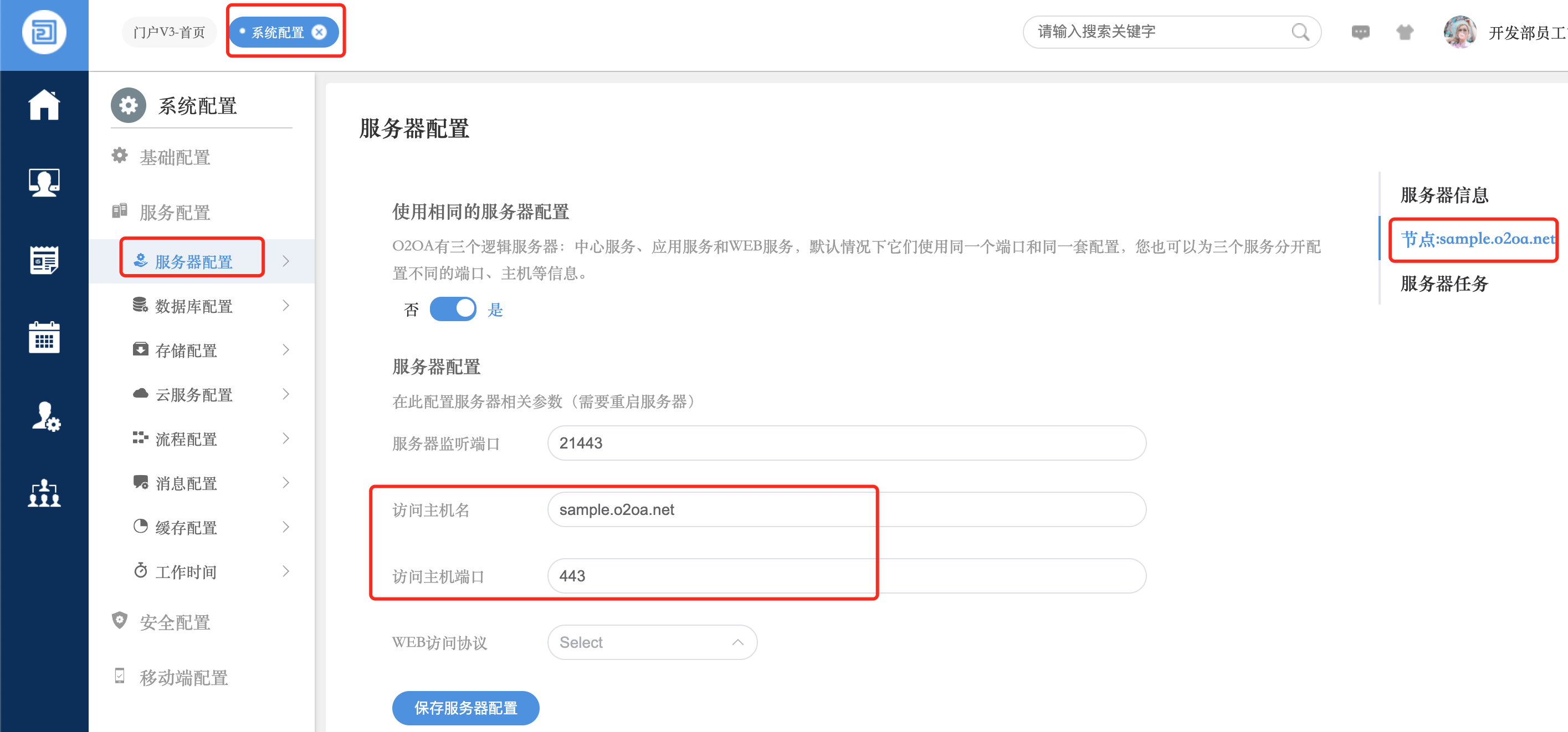Open the user settings gear sidebar icon

point(45,416)
